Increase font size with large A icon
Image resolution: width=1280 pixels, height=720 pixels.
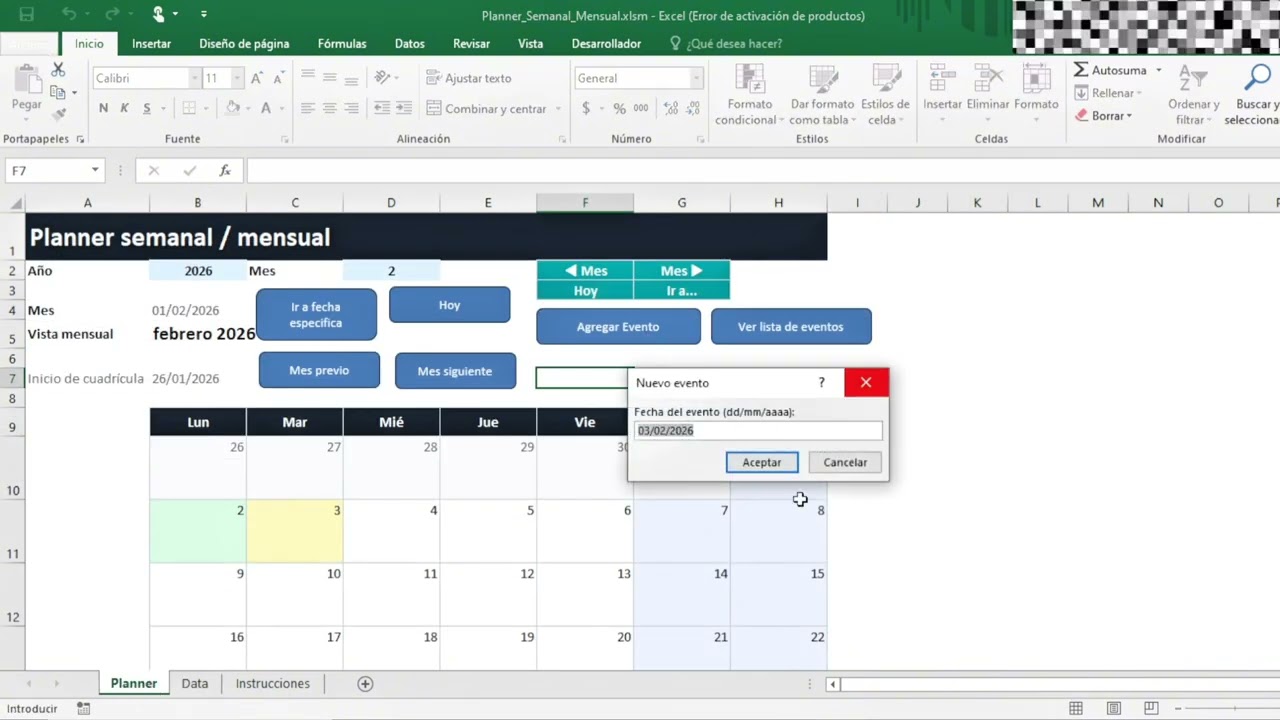click(257, 78)
